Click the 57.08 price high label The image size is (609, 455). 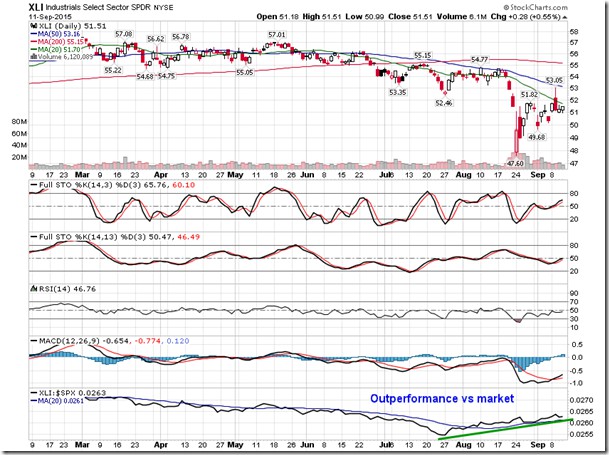pos(123,34)
